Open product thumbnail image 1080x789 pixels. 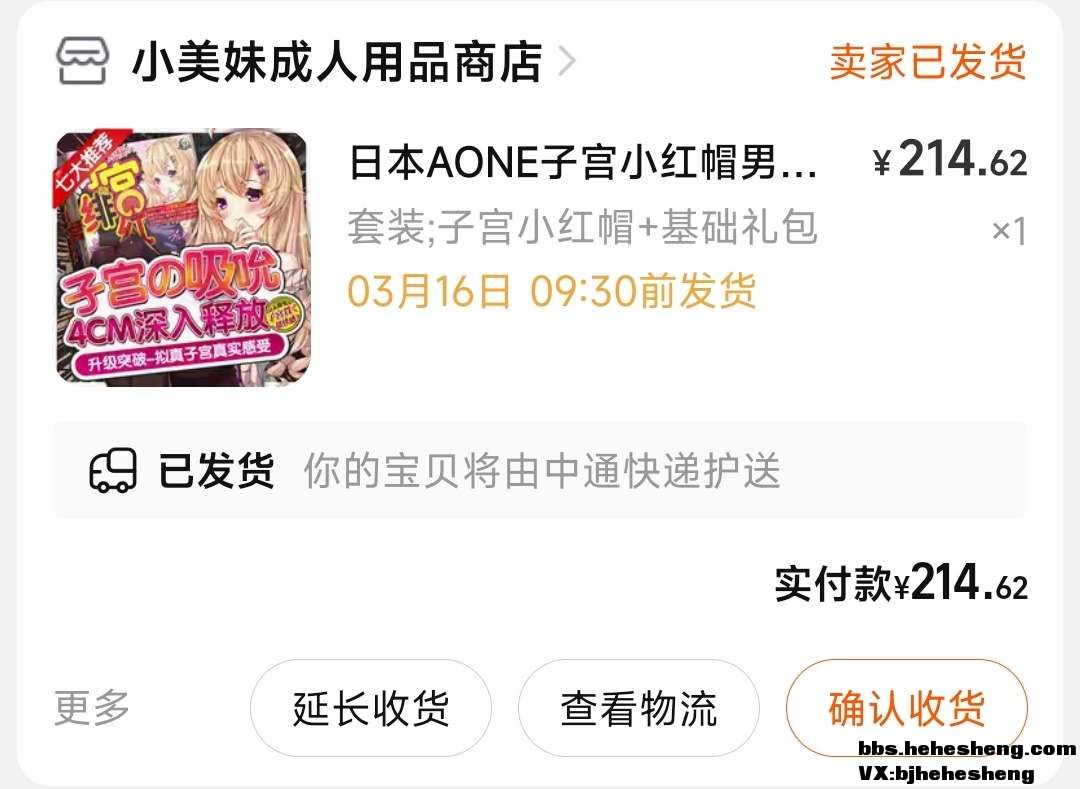coord(183,257)
